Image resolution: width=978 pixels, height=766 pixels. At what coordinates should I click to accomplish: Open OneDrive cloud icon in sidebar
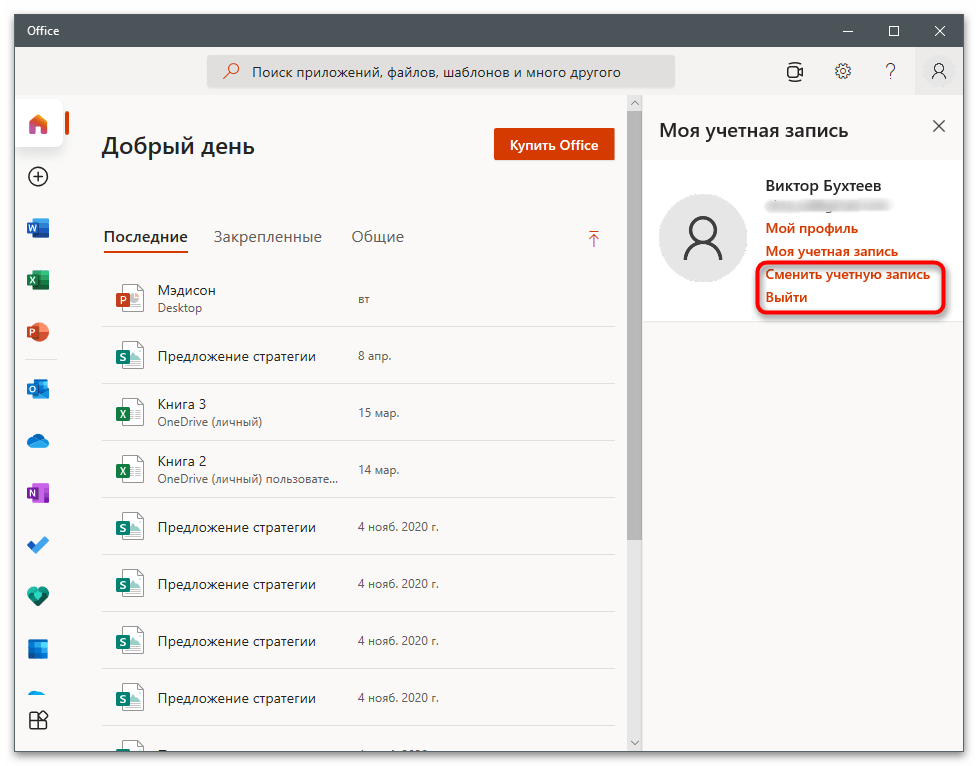[38, 442]
